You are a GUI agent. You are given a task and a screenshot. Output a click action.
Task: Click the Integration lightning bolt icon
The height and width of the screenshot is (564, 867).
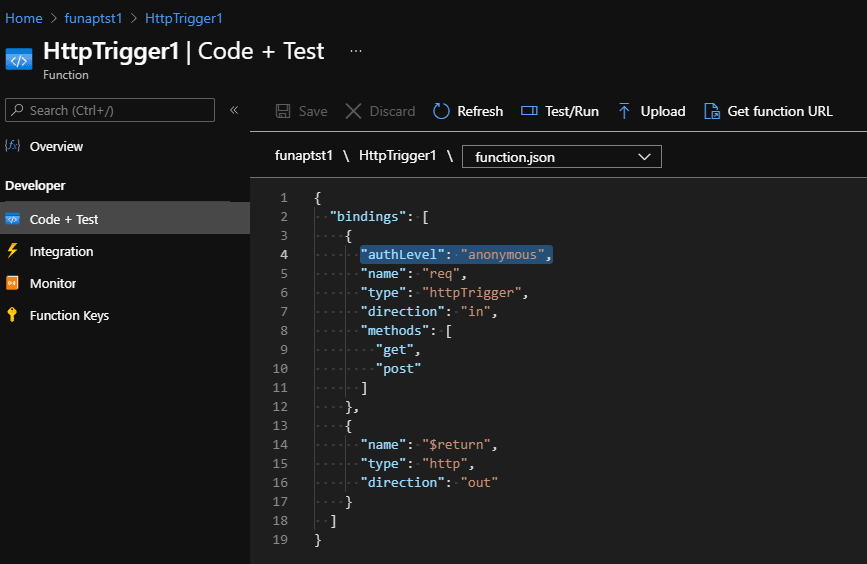click(12, 251)
